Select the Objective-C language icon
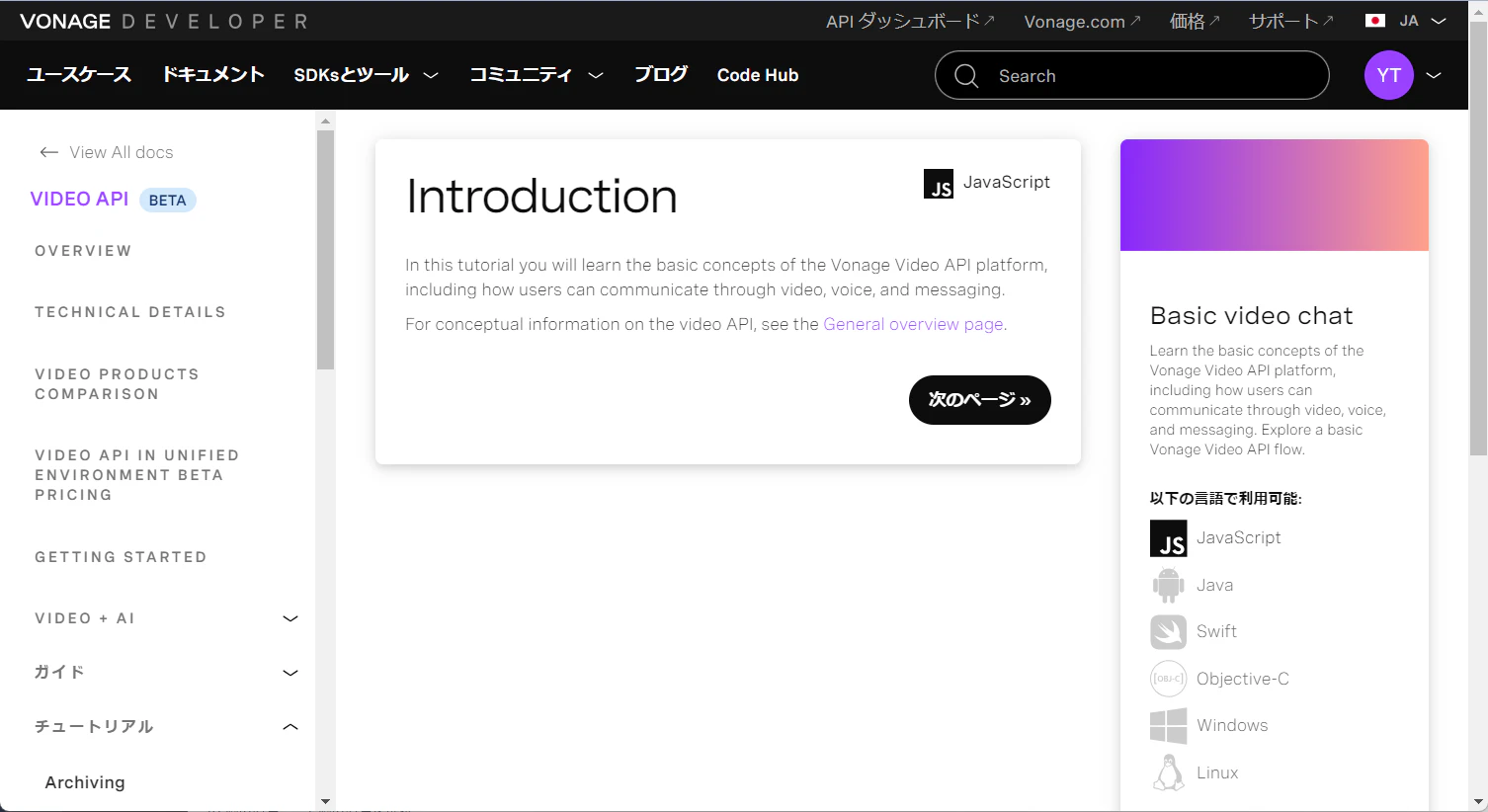Image resolution: width=1488 pixels, height=812 pixels. pos(1168,679)
